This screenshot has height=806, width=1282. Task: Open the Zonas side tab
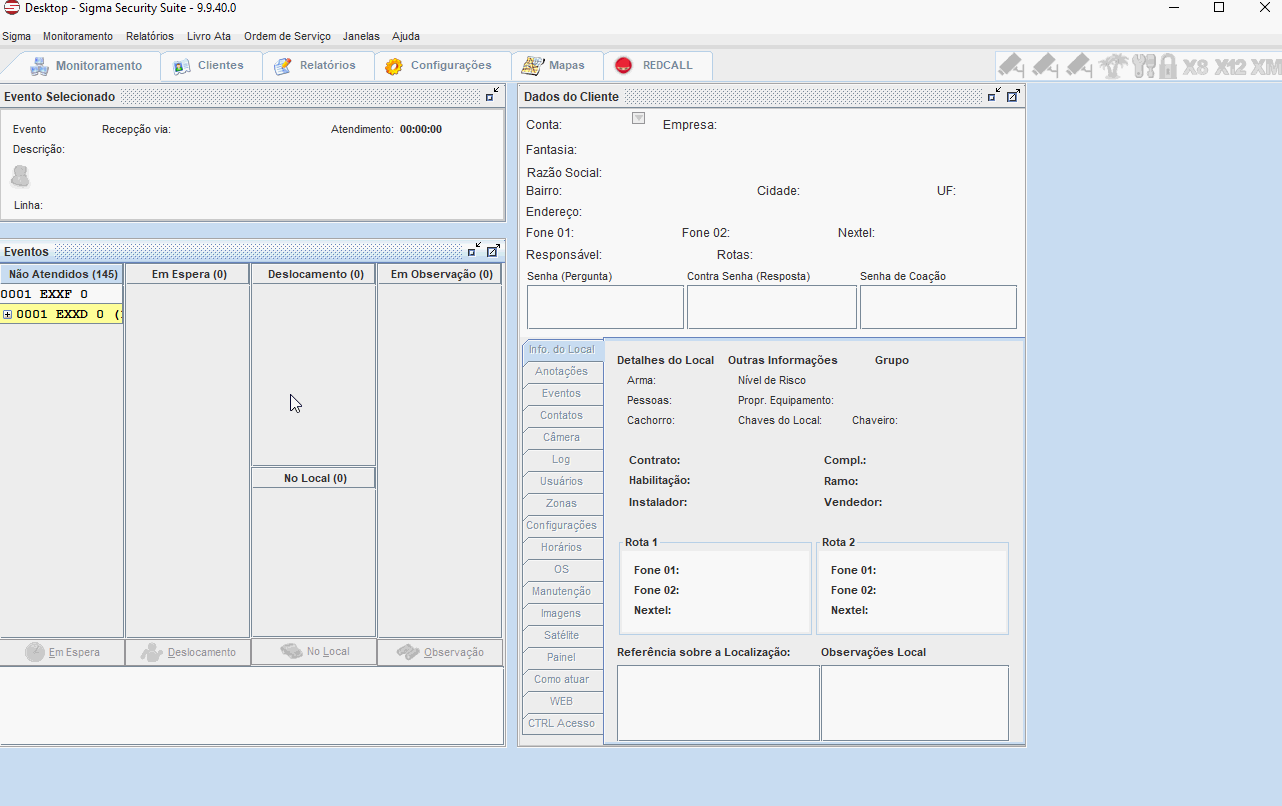pyautogui.click(x=562, y=503)
